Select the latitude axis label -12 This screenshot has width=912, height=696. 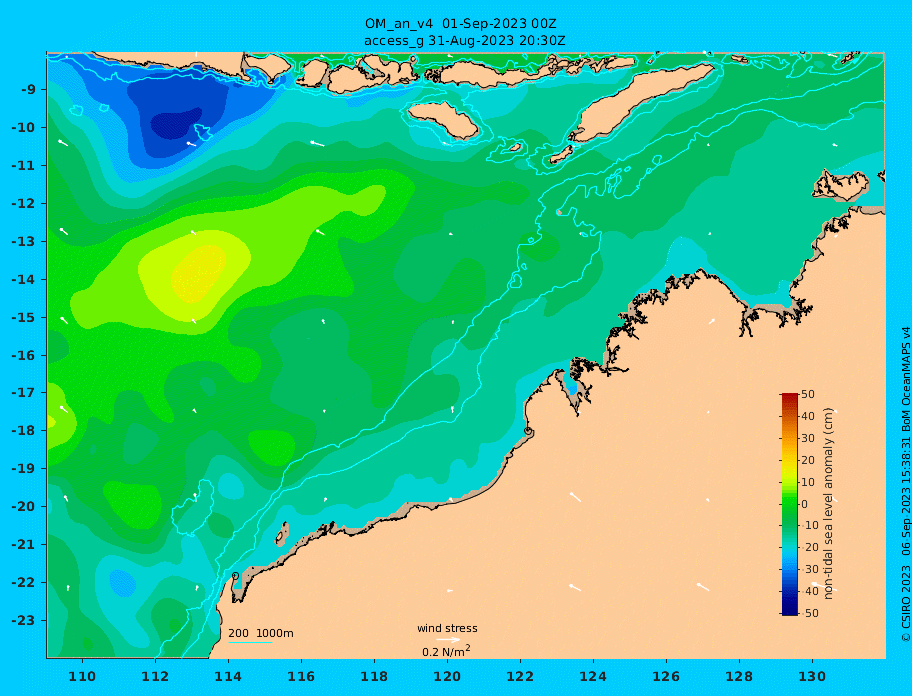[24, 204]
